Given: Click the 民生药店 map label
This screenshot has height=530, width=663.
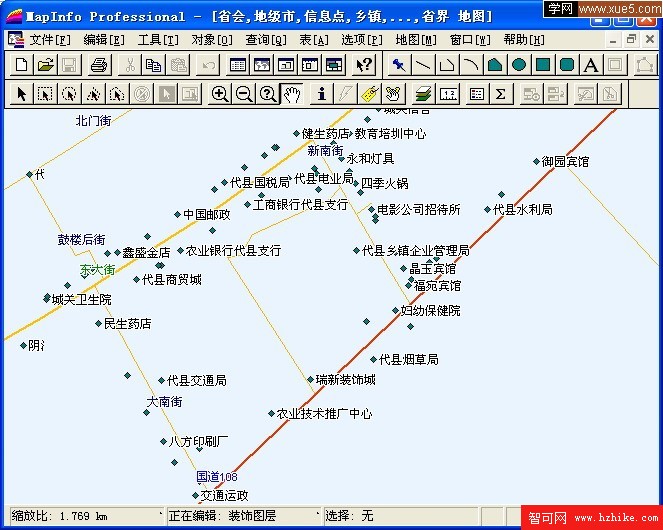Looking at the screenshot, I should [x=128, y=324].
